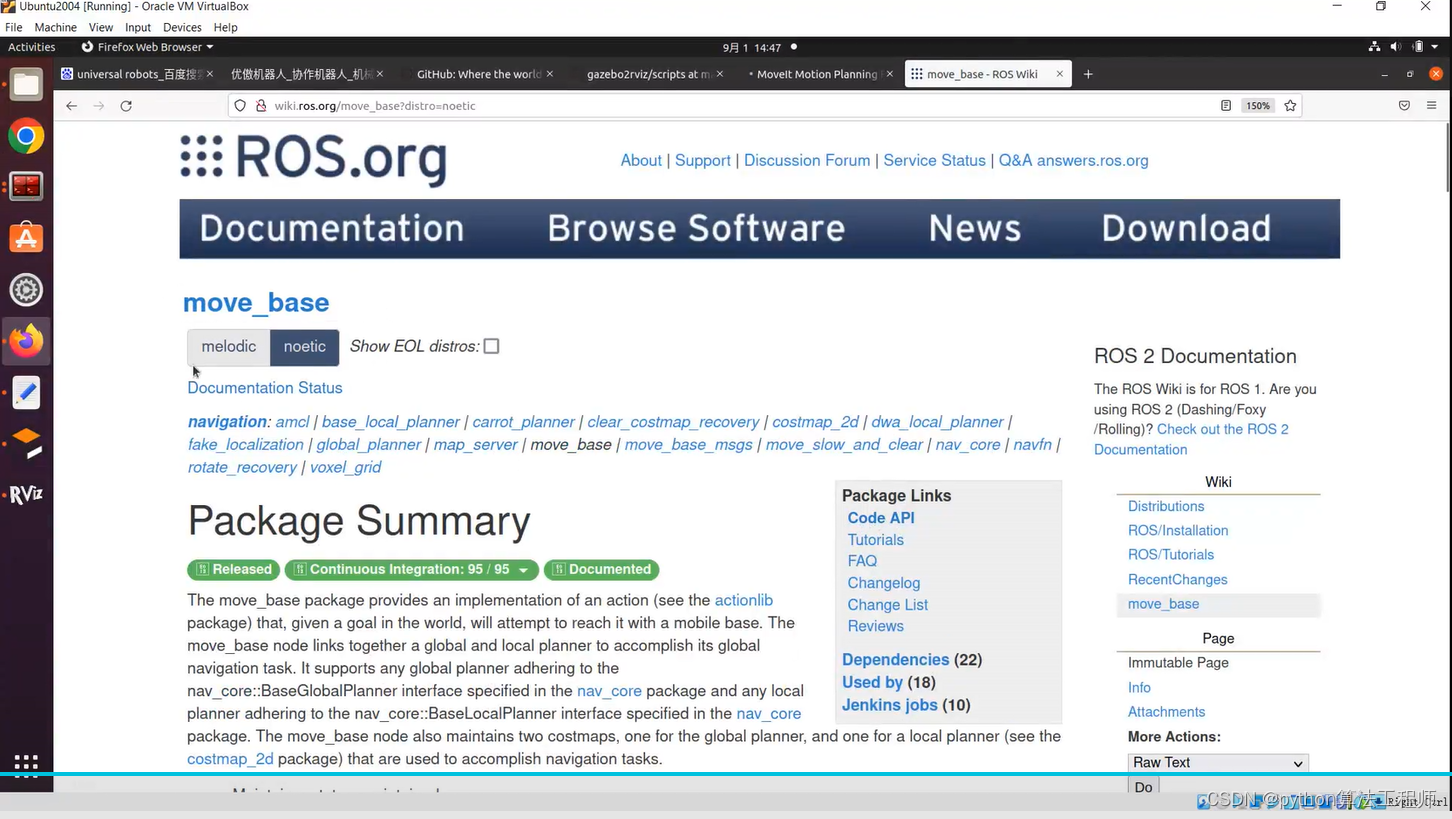This screenshot has height=819, width=1452.
Task: Open the Documentation nav section
Action: click(331, 228)
